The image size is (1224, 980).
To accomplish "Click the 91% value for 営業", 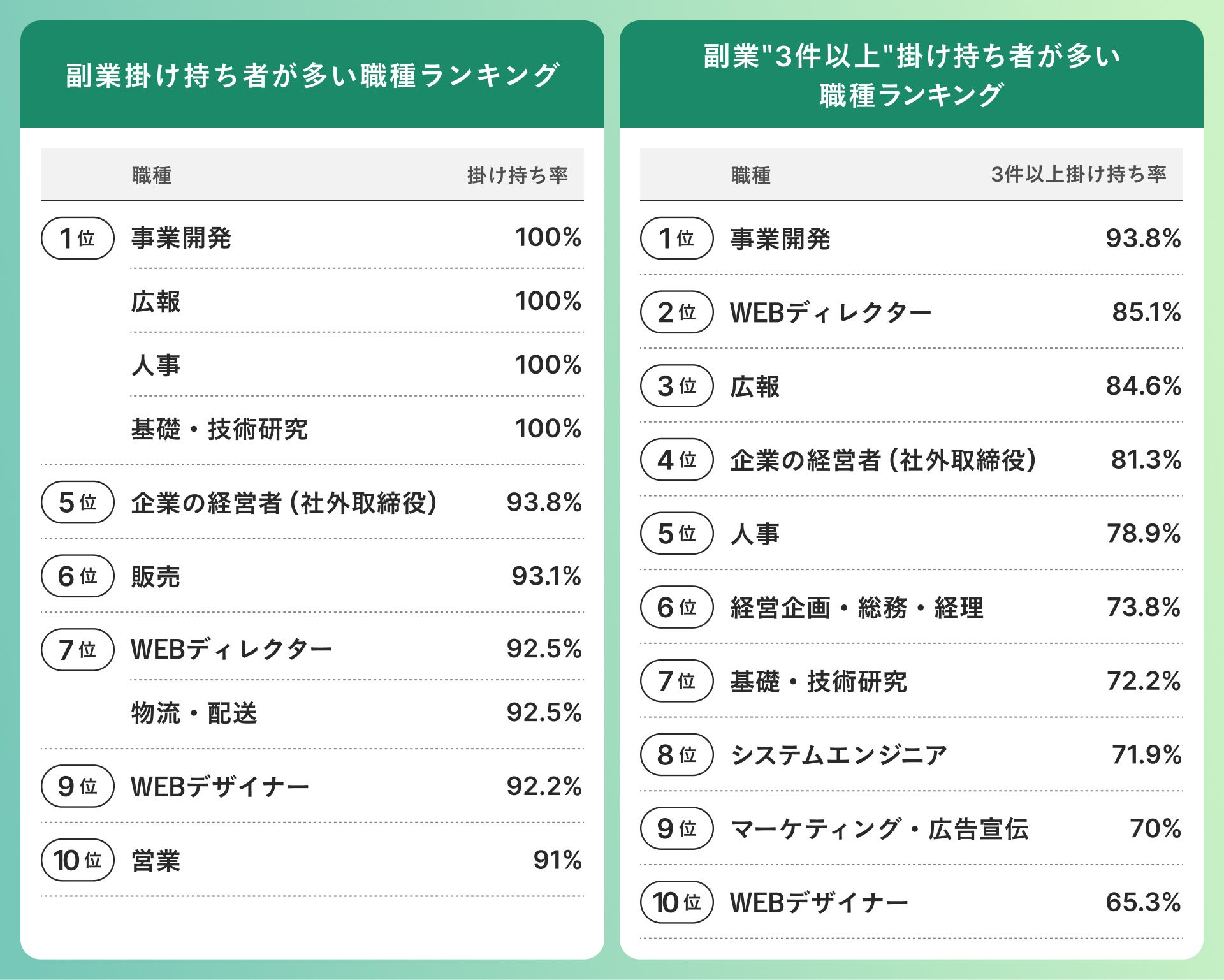I will click(557, 860).
